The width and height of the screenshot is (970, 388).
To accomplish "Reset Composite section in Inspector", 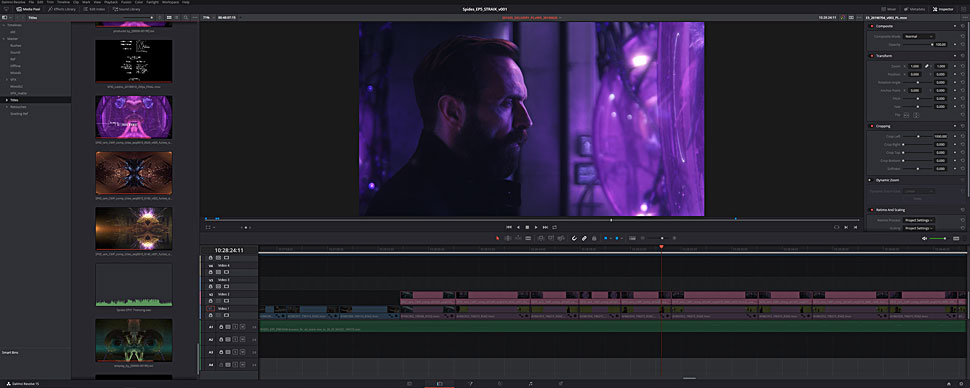I will coord(963,26).
